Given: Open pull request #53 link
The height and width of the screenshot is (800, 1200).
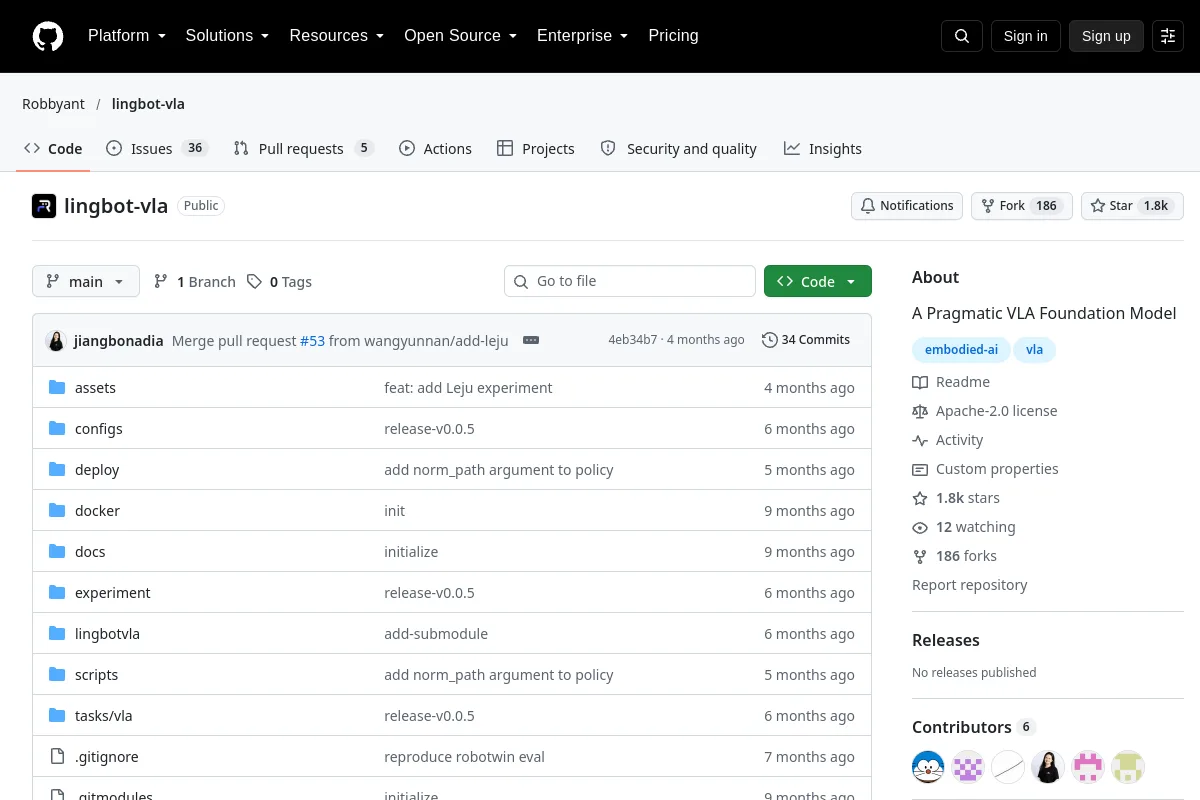Looking at the screenshot, I should [312, 341].
